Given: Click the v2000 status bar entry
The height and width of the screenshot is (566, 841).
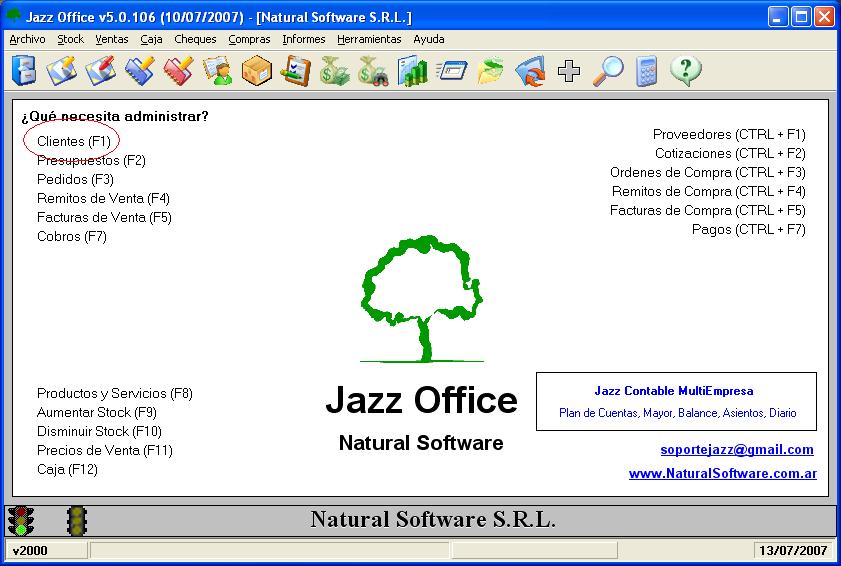Looking at the screenshot, I should coord(46,550).
